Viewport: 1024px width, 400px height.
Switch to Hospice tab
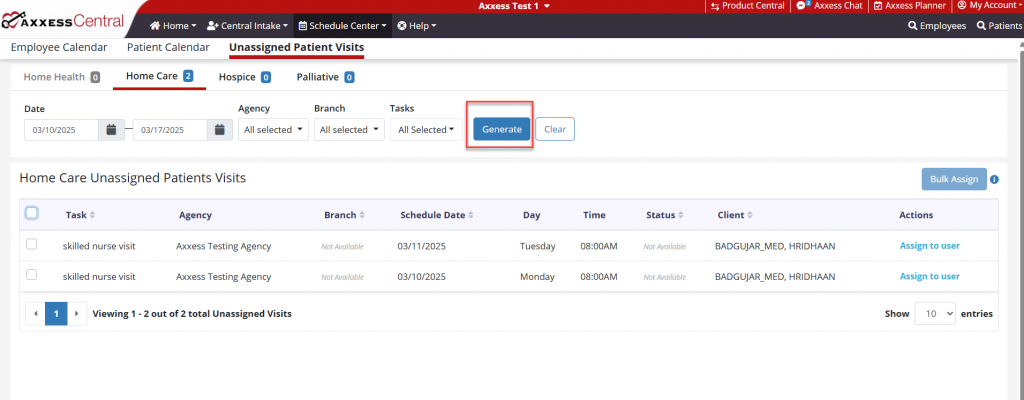point(245,77)
